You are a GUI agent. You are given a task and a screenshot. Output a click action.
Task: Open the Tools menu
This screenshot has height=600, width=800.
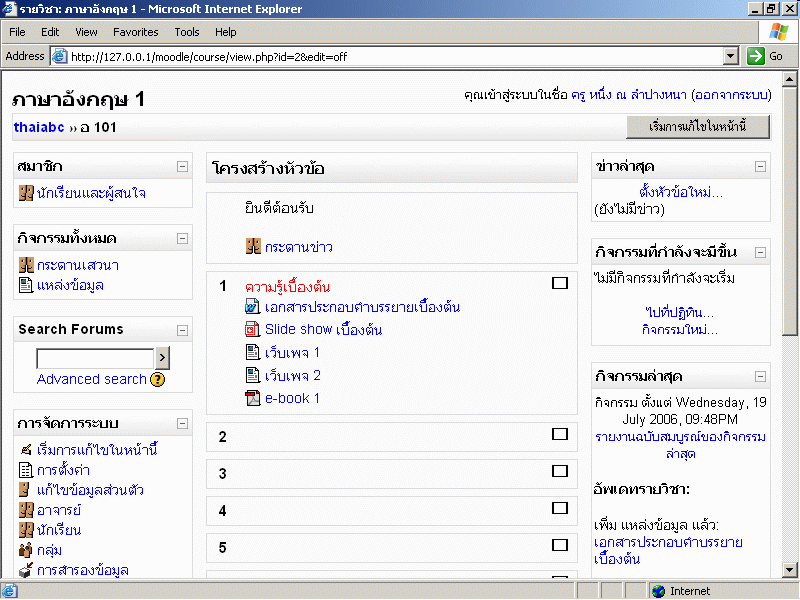tap(187, 32)
